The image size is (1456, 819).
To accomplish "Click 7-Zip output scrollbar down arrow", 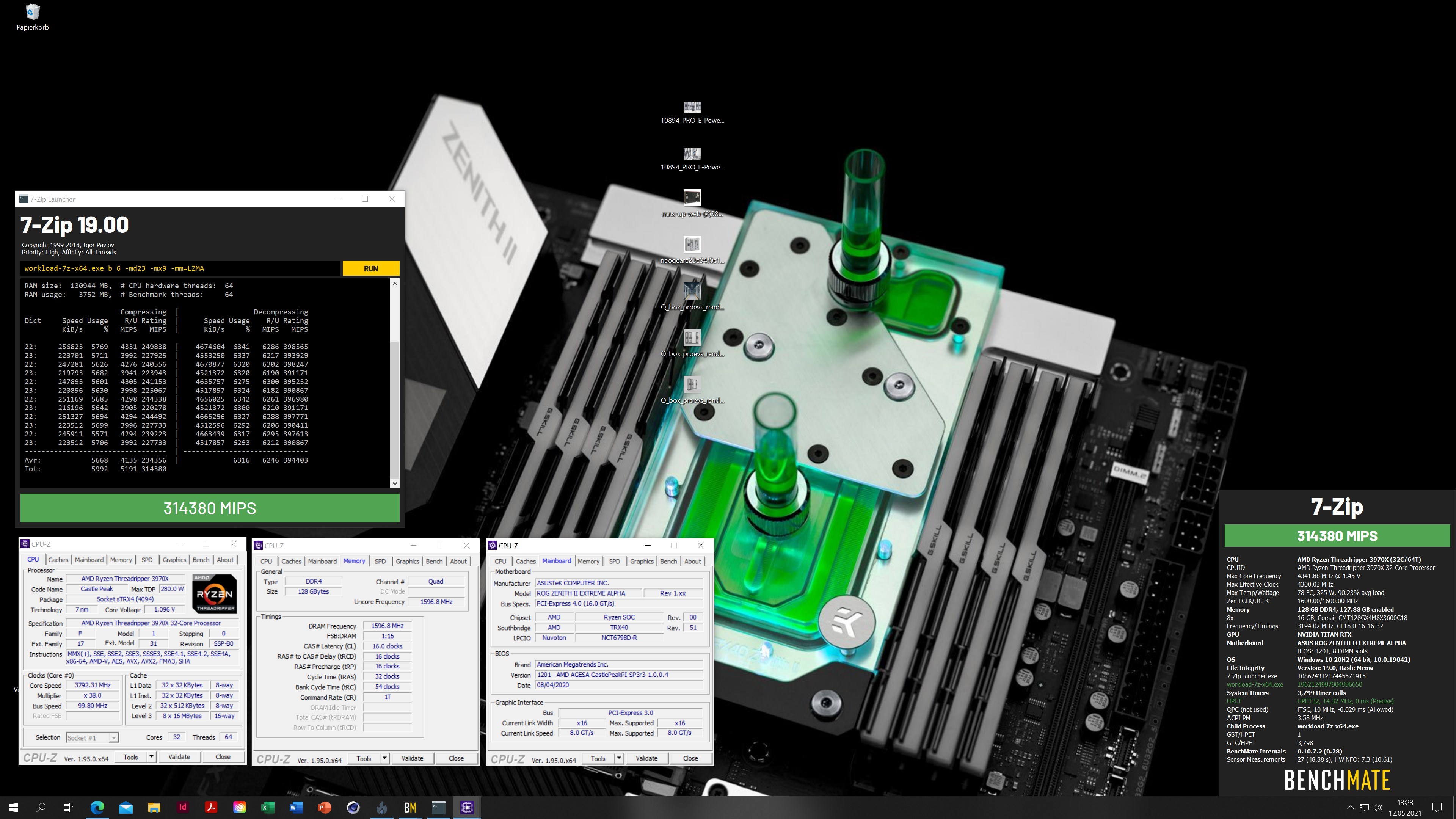I will [394, 483].
